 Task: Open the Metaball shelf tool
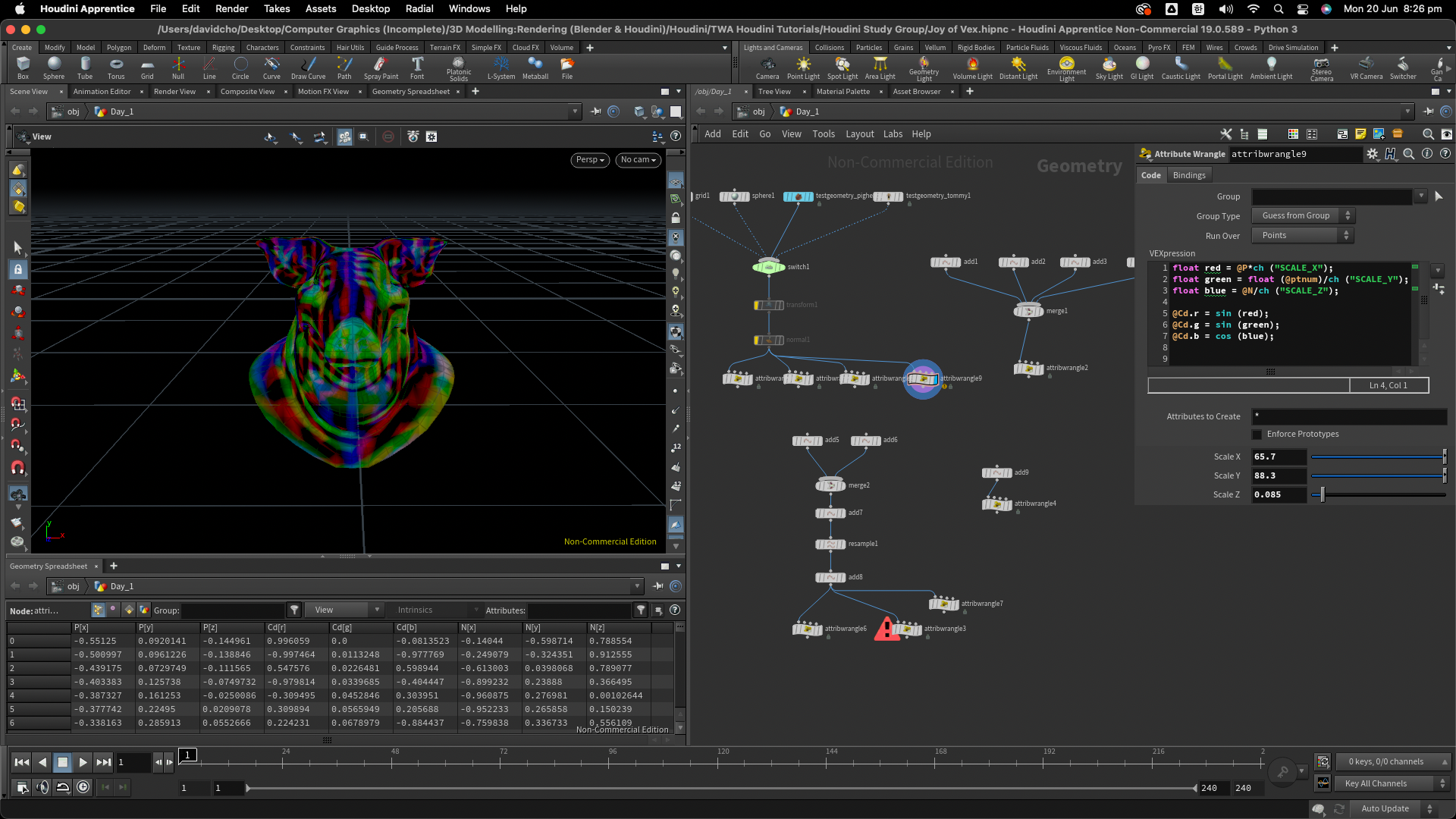click(x=535, y=67)
